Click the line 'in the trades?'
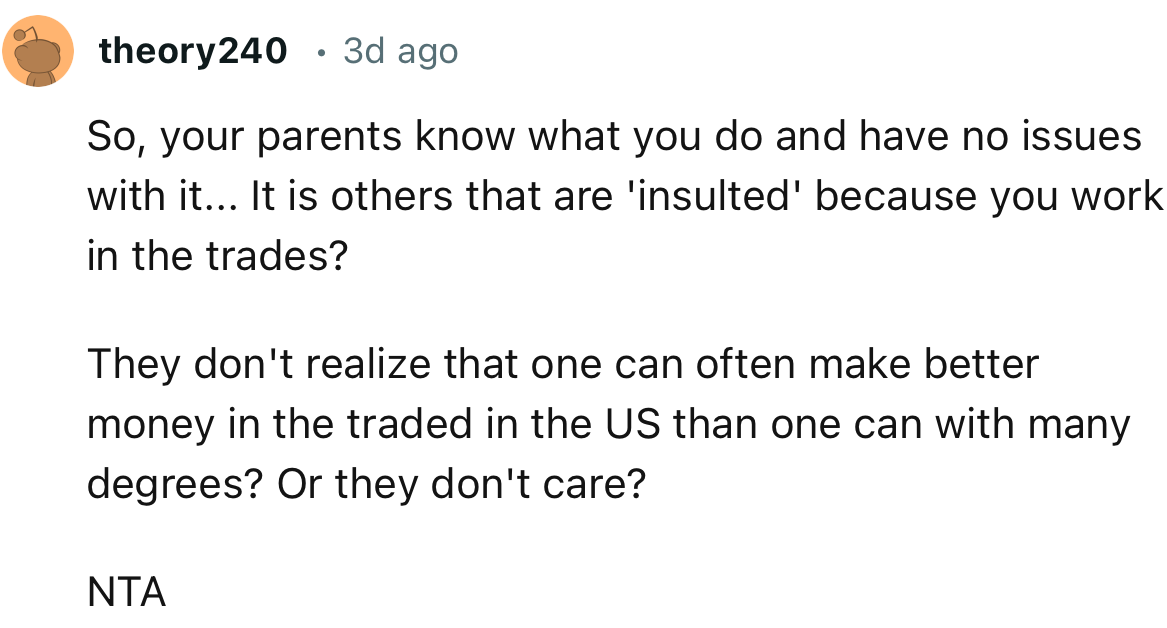1167x628 pixels. (217, 258)
